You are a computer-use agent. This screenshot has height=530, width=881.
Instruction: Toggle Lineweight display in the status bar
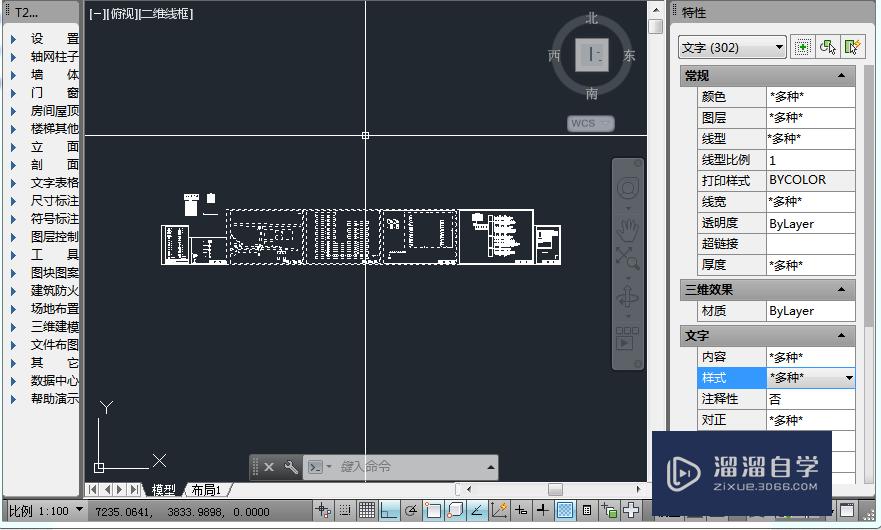[543, 510]
